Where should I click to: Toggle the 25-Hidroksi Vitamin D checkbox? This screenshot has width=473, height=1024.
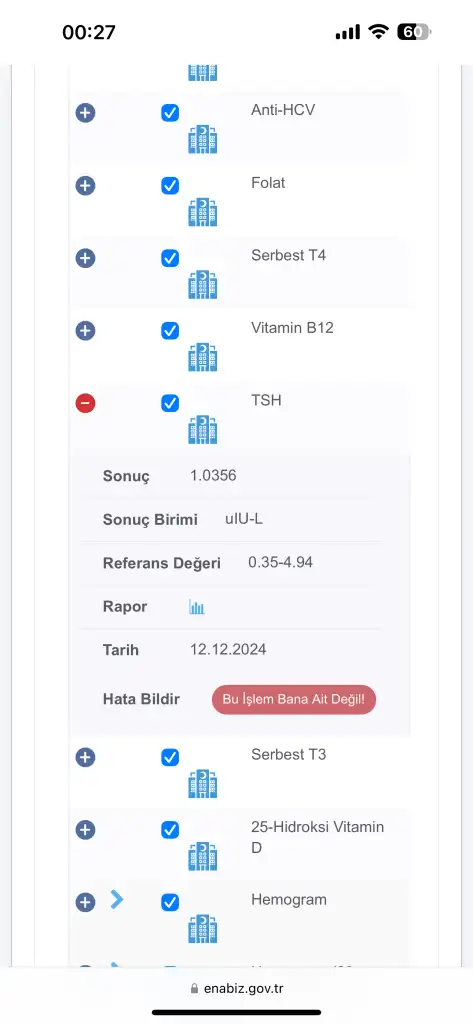click(170, 830)
